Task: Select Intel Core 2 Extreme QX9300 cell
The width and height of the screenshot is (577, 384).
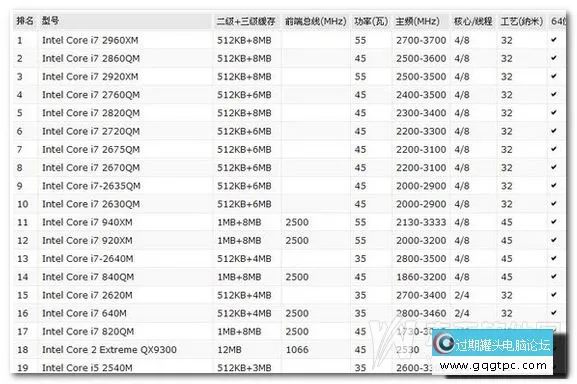Action: [109, 349]
